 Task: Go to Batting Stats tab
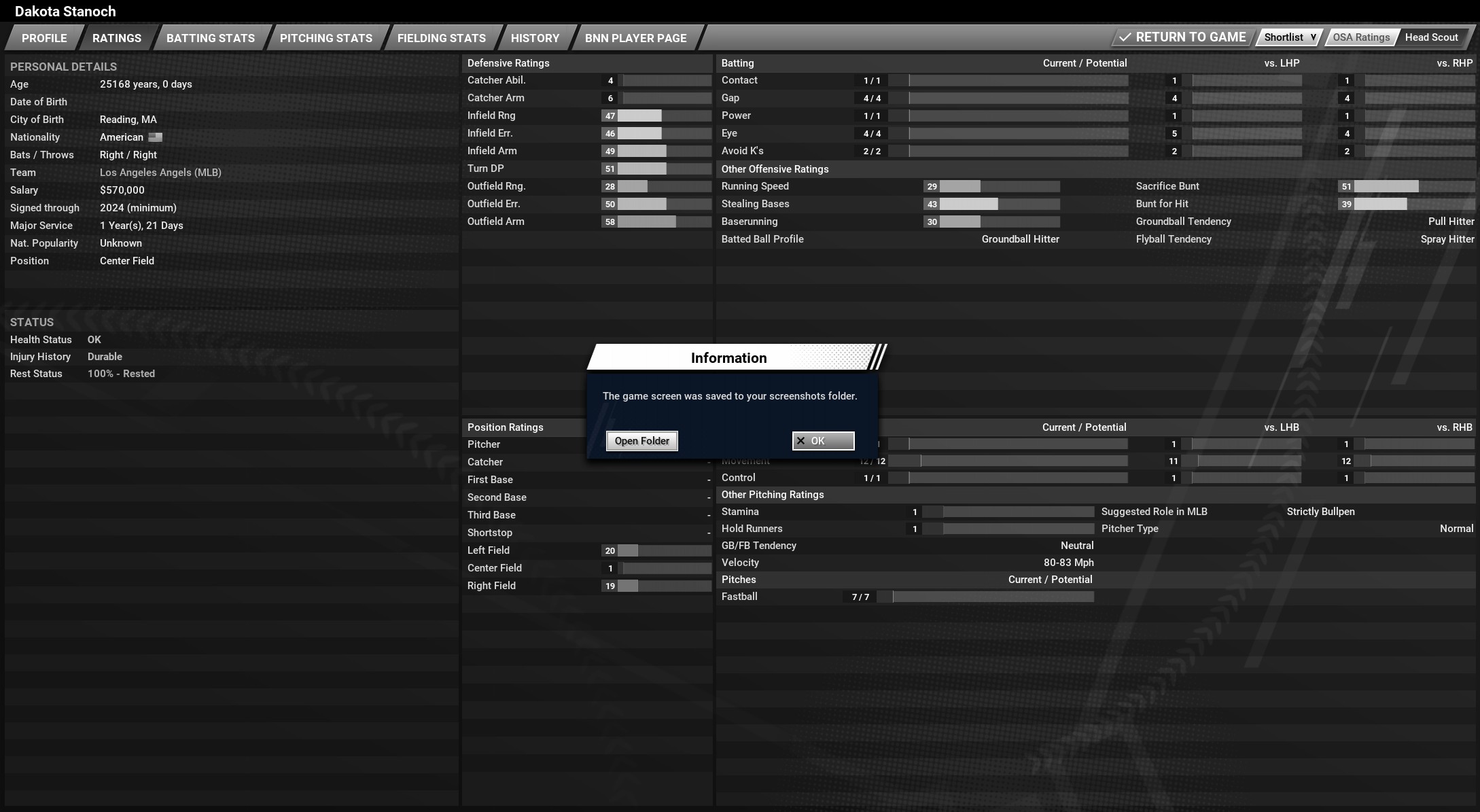coord(211,38)
